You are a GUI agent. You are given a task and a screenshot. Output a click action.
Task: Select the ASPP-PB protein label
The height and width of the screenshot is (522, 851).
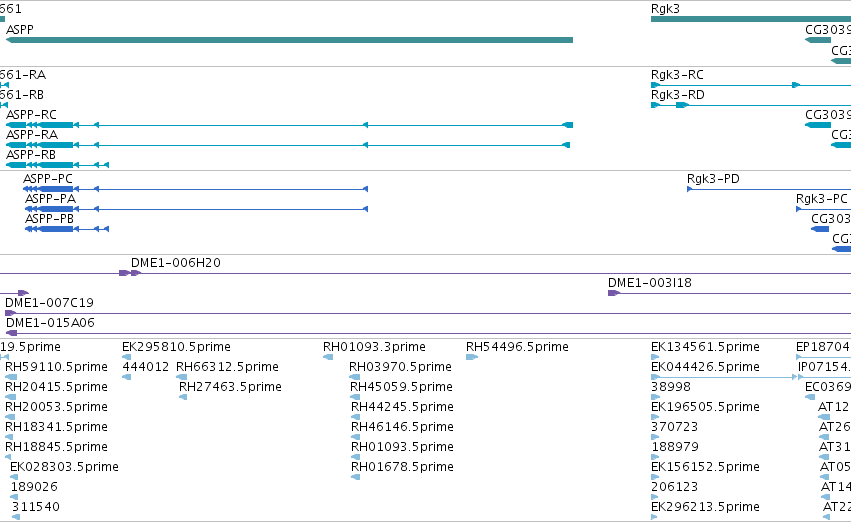49,219
